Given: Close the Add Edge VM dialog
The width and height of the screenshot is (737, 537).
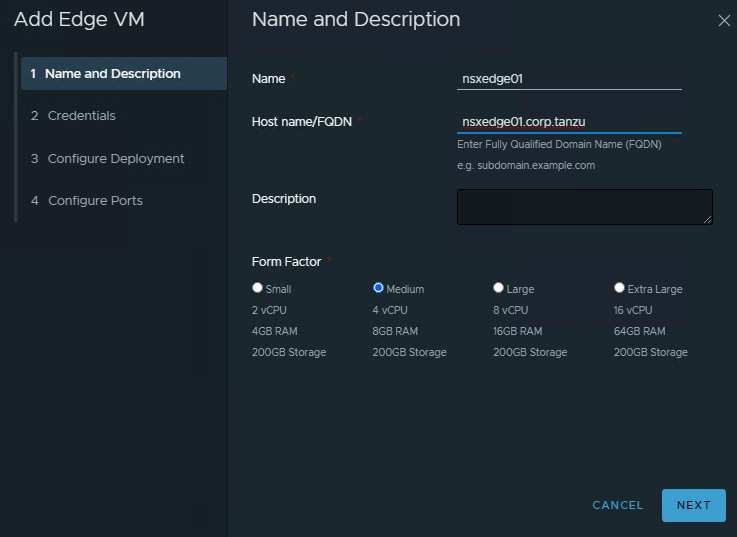Looking at the screenshot, I should [x=724, y=20].
